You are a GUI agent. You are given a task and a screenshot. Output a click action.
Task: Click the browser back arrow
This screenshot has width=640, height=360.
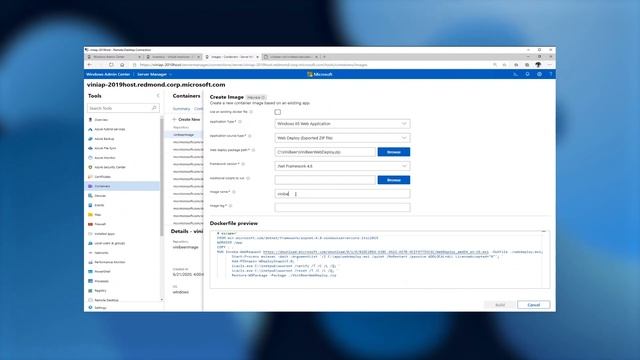pos(90,64)
